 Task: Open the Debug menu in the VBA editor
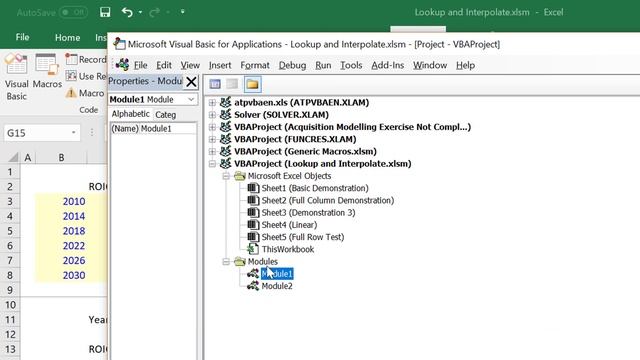[x=292, y=65]
